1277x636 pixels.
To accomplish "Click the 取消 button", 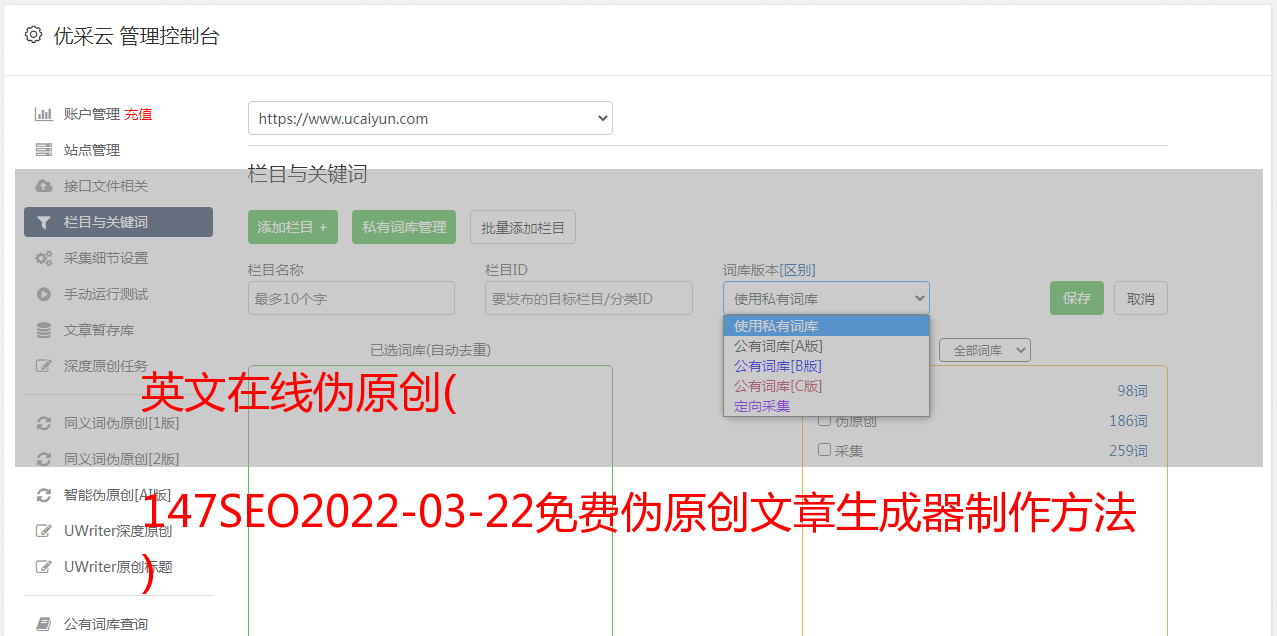I will (1141, 298).
